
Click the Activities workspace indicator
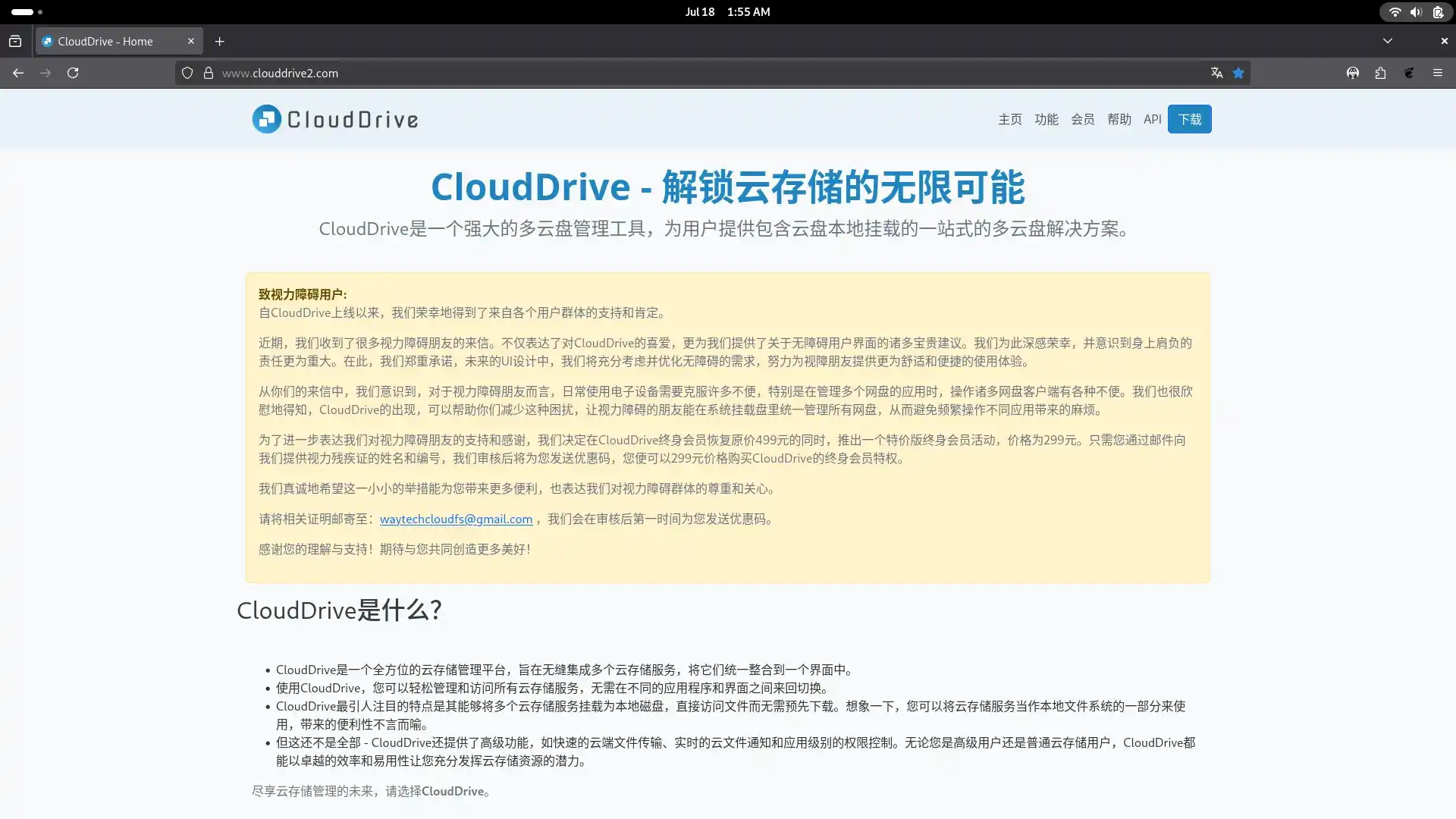[x=27, y=11]
